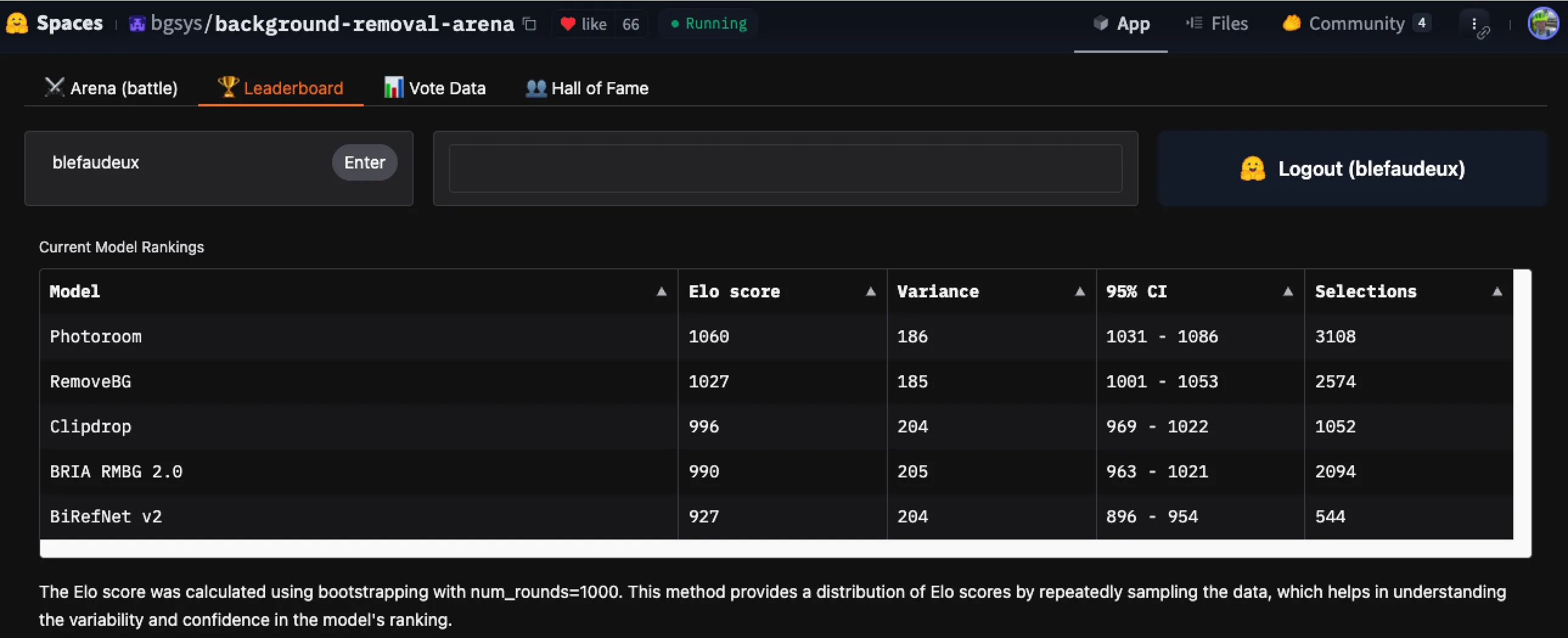Copy the space name with copy icon

coord(530,24)
